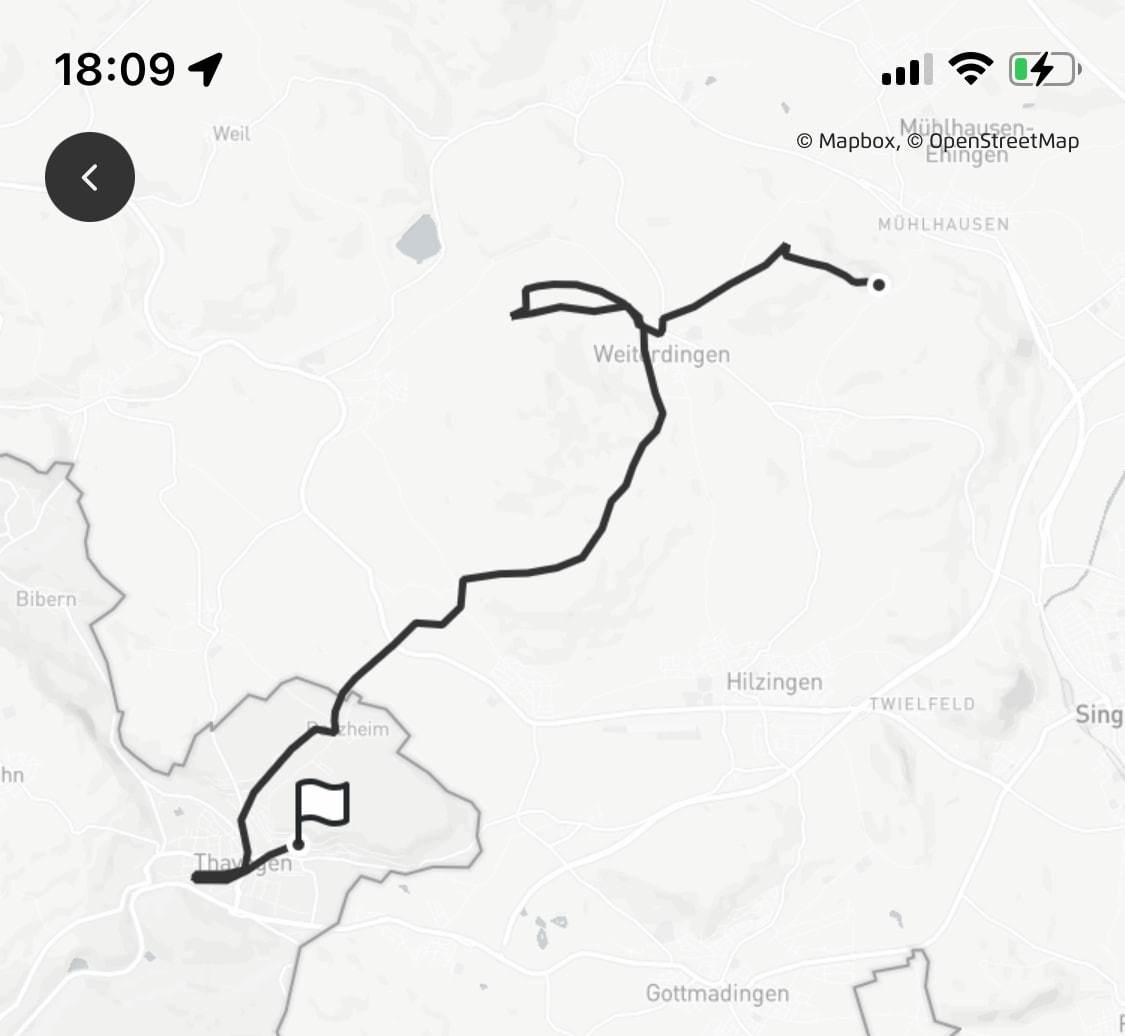This screenshot has width=1125, height=1036.
Task: Tap the MÜHLHAUSEN area label
Action: point(943,225)
